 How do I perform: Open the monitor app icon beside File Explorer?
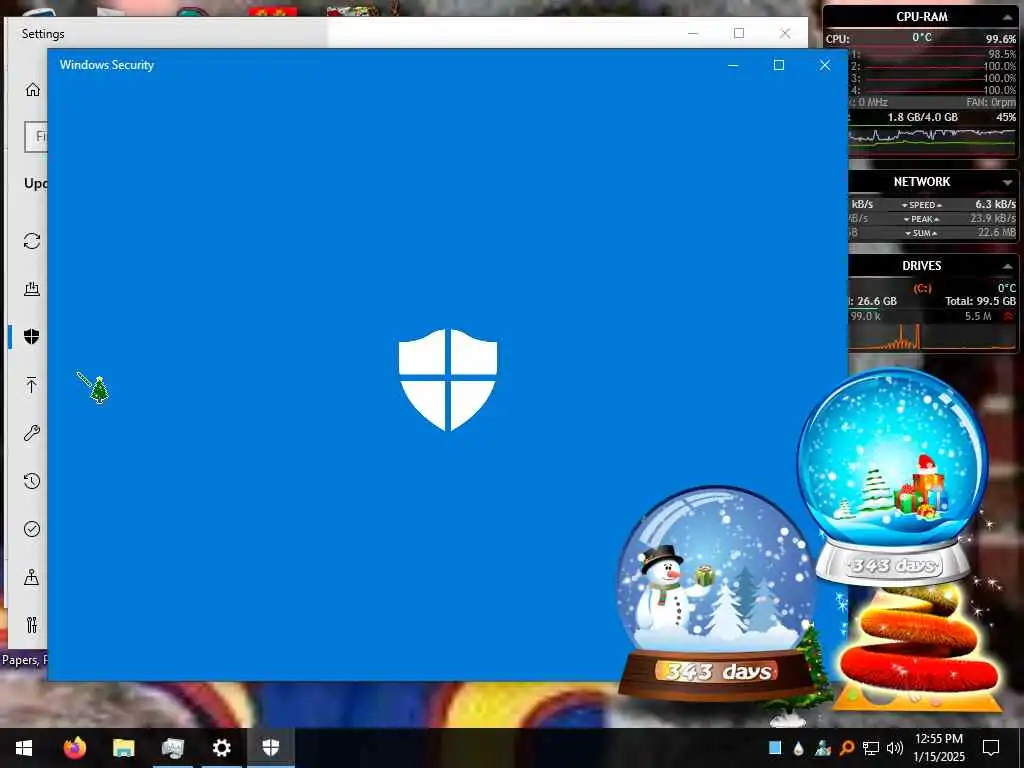[172, 748]
